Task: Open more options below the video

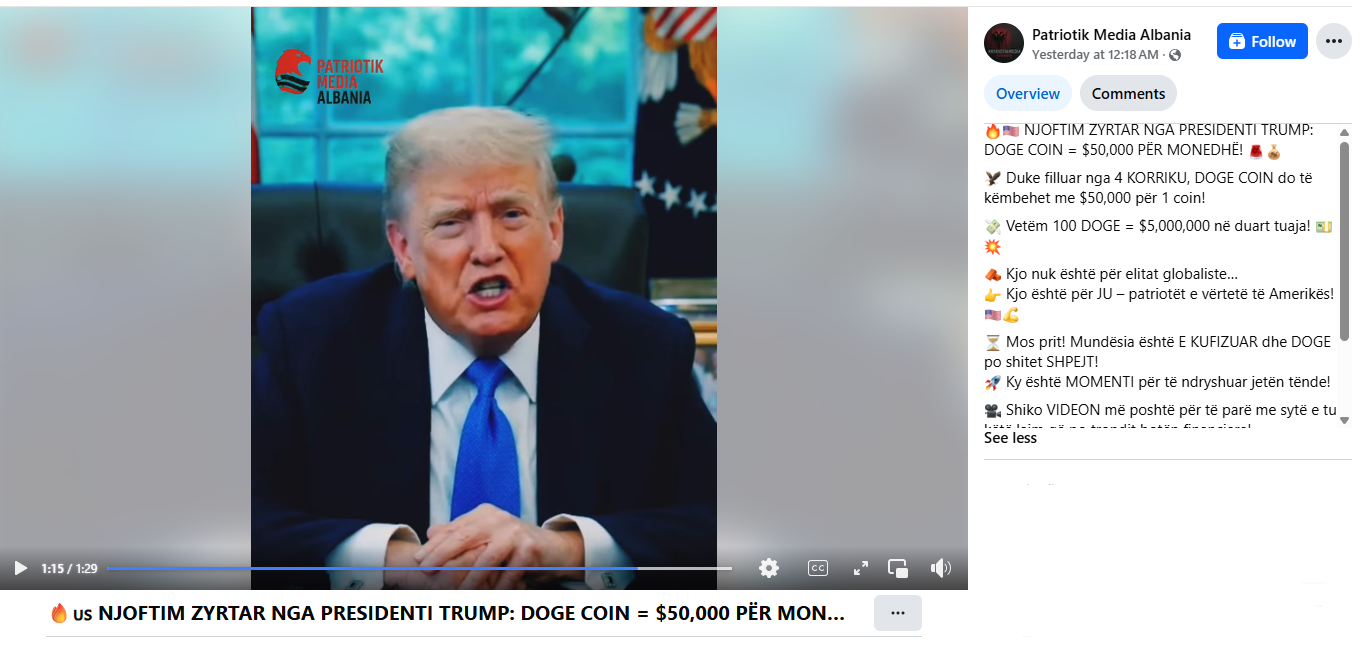Action: 897,613
